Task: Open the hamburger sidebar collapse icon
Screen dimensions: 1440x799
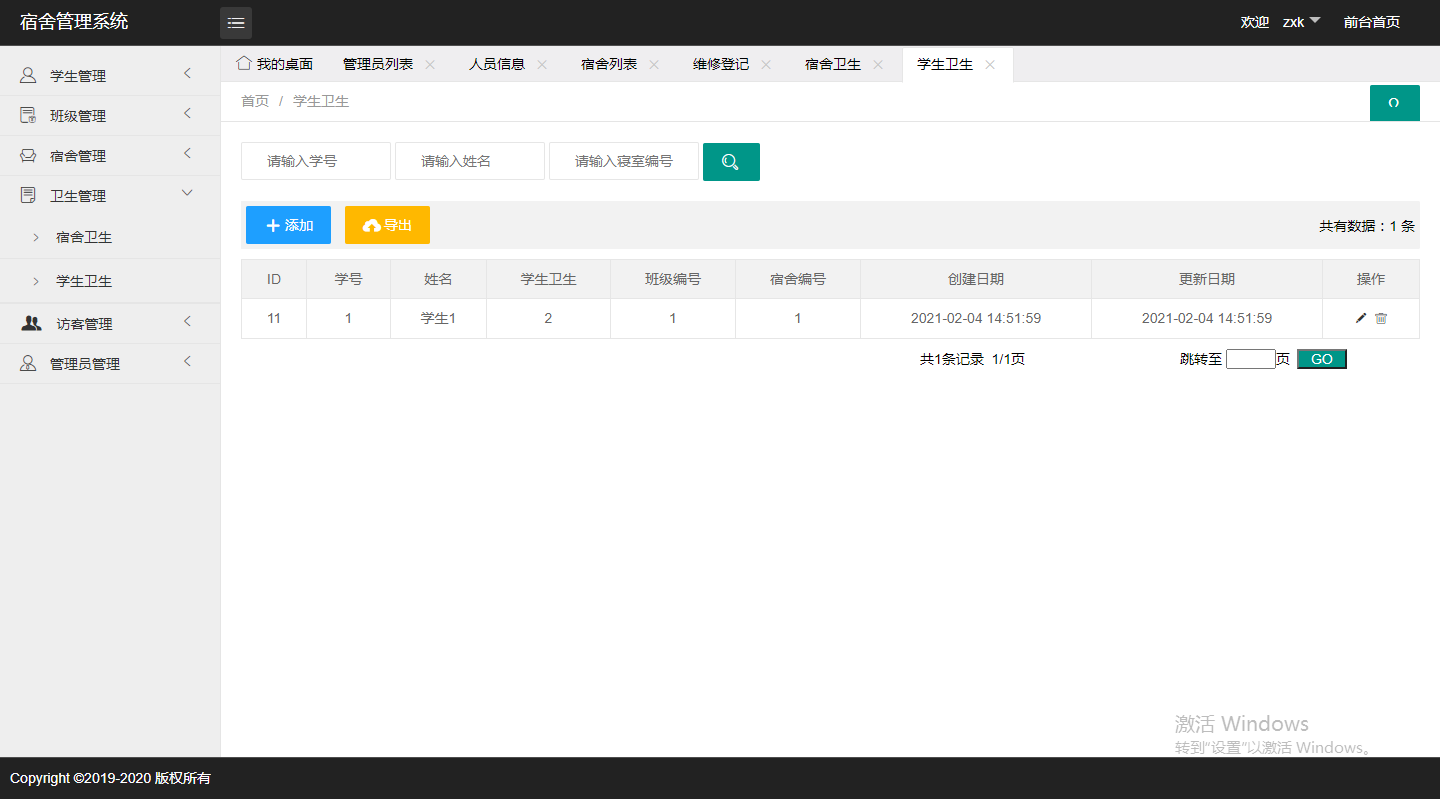Action: point(236,22)
